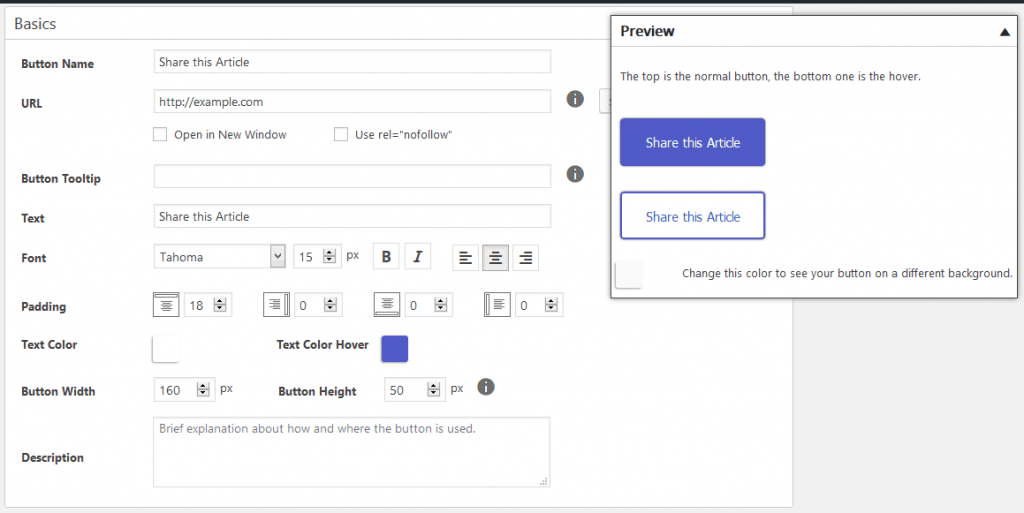1024x513 pixels.
Task: Toggle italic font style button
Action: 417,257
